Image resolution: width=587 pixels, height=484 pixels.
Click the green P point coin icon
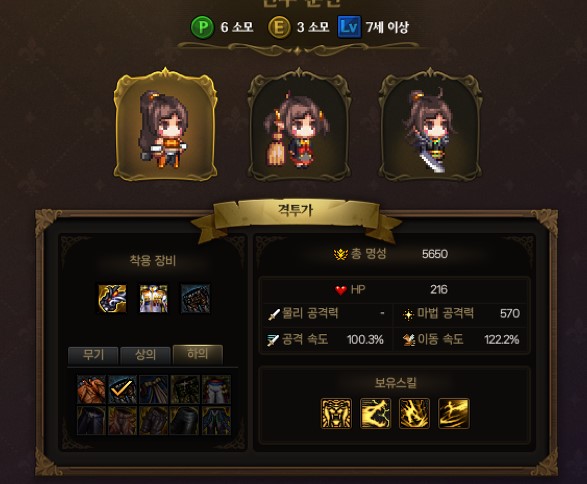(202, 27)
